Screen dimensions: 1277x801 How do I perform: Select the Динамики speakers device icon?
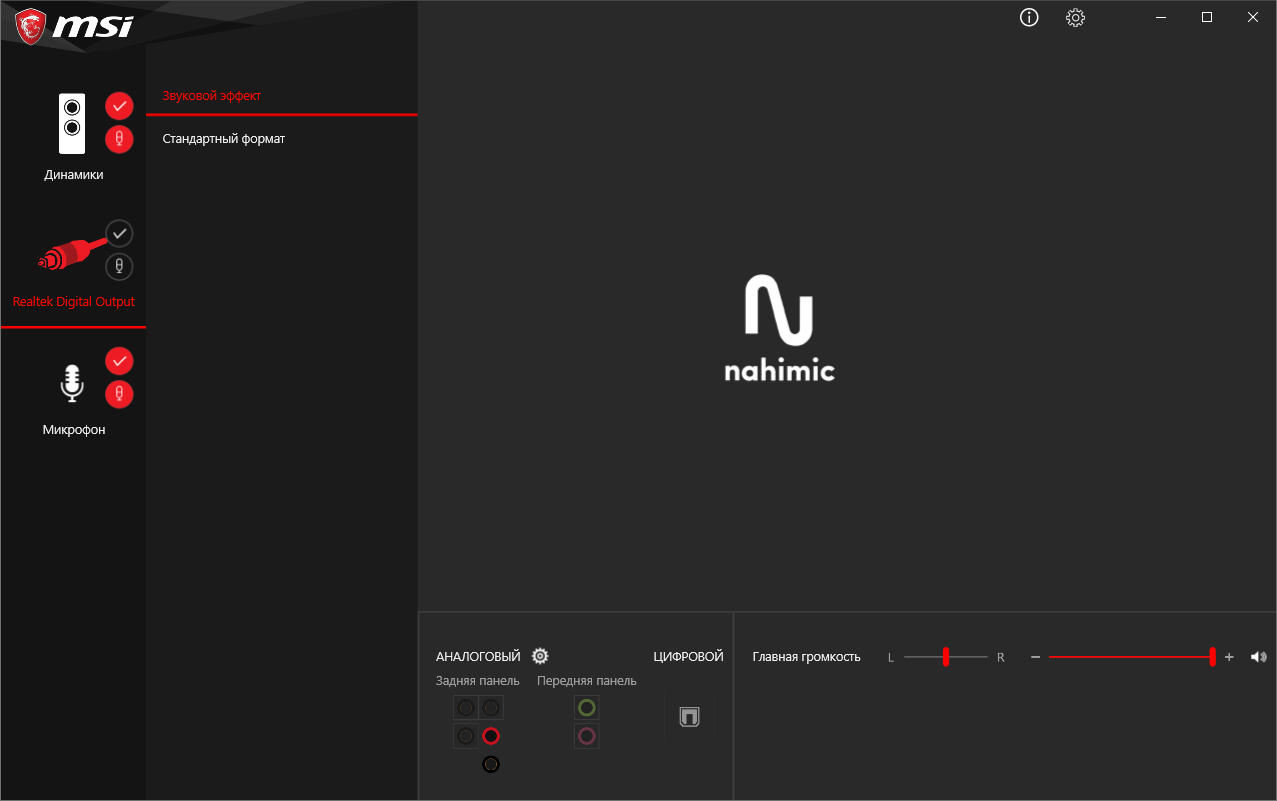72,123
